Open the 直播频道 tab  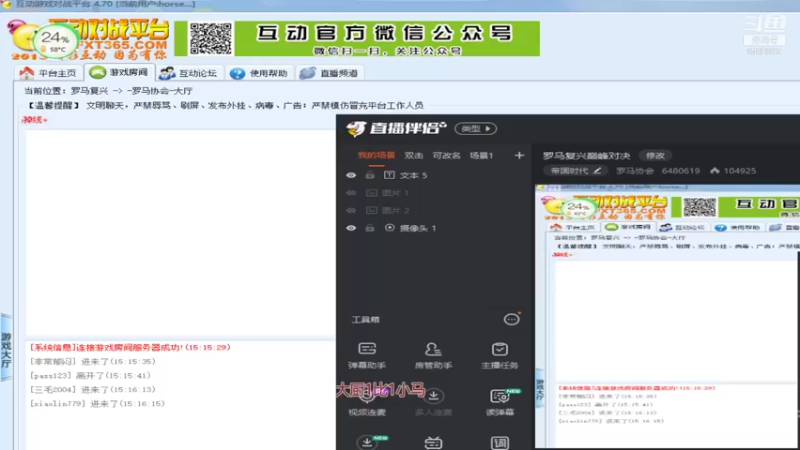330,73
